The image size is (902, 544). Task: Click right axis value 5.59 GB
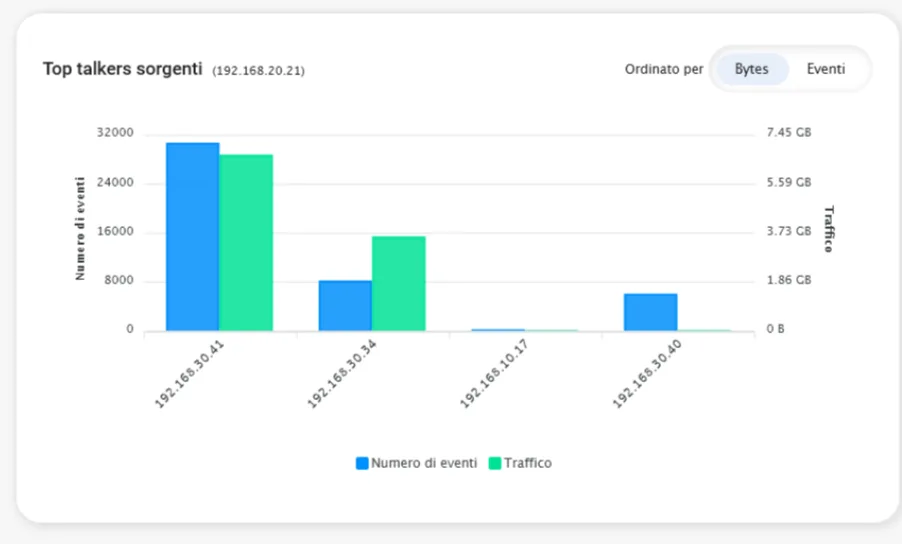789,182
